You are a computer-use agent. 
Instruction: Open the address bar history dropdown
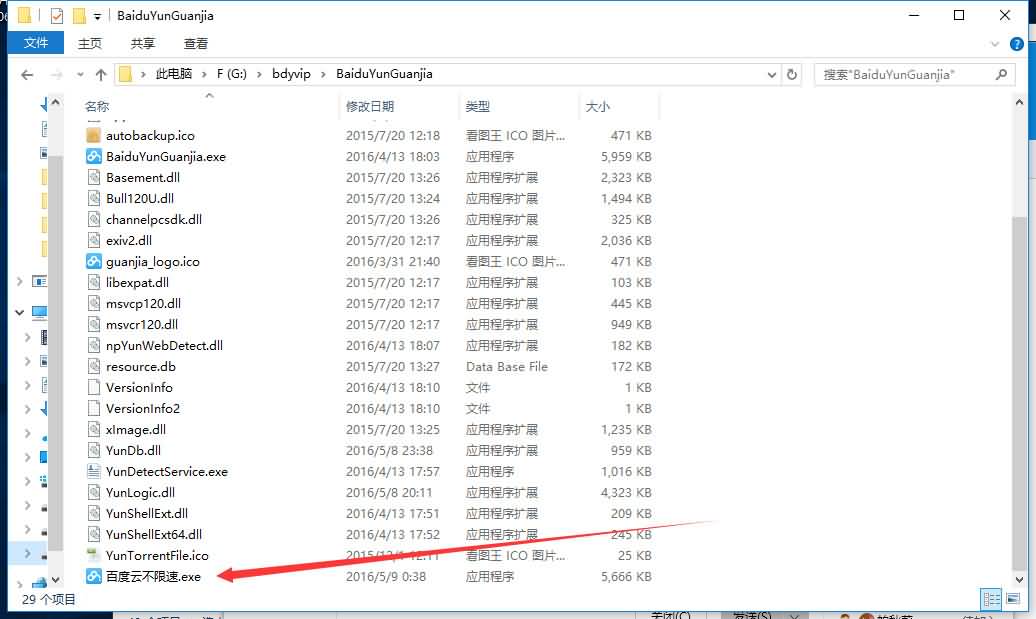[x=771, y=75]
